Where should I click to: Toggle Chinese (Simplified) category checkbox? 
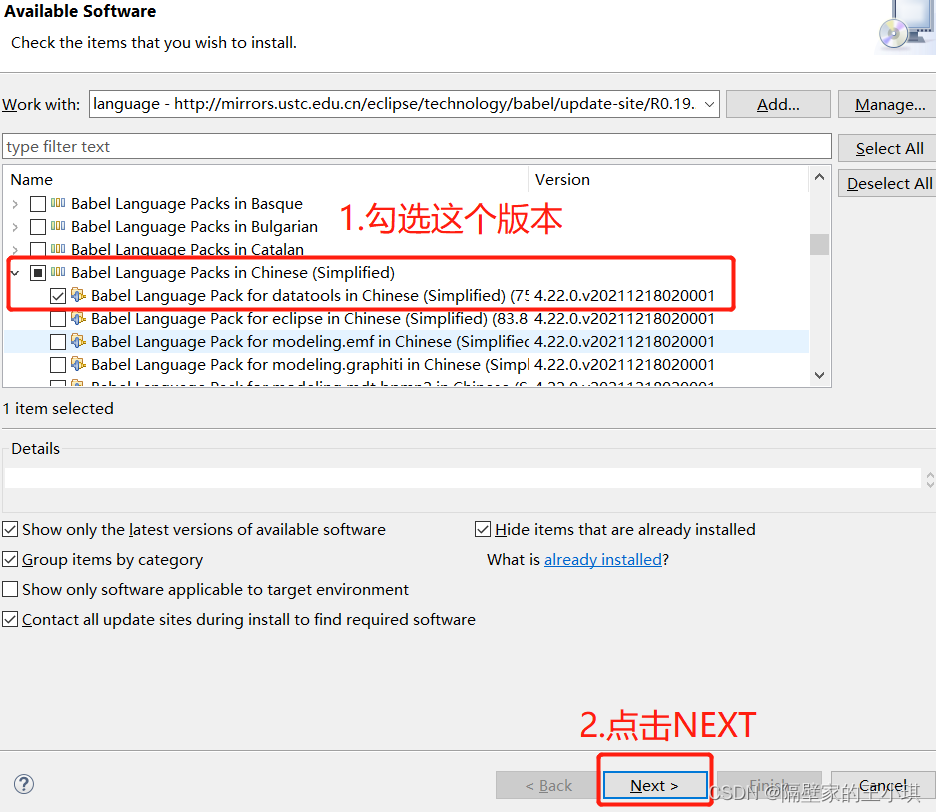tap(38, 273)
